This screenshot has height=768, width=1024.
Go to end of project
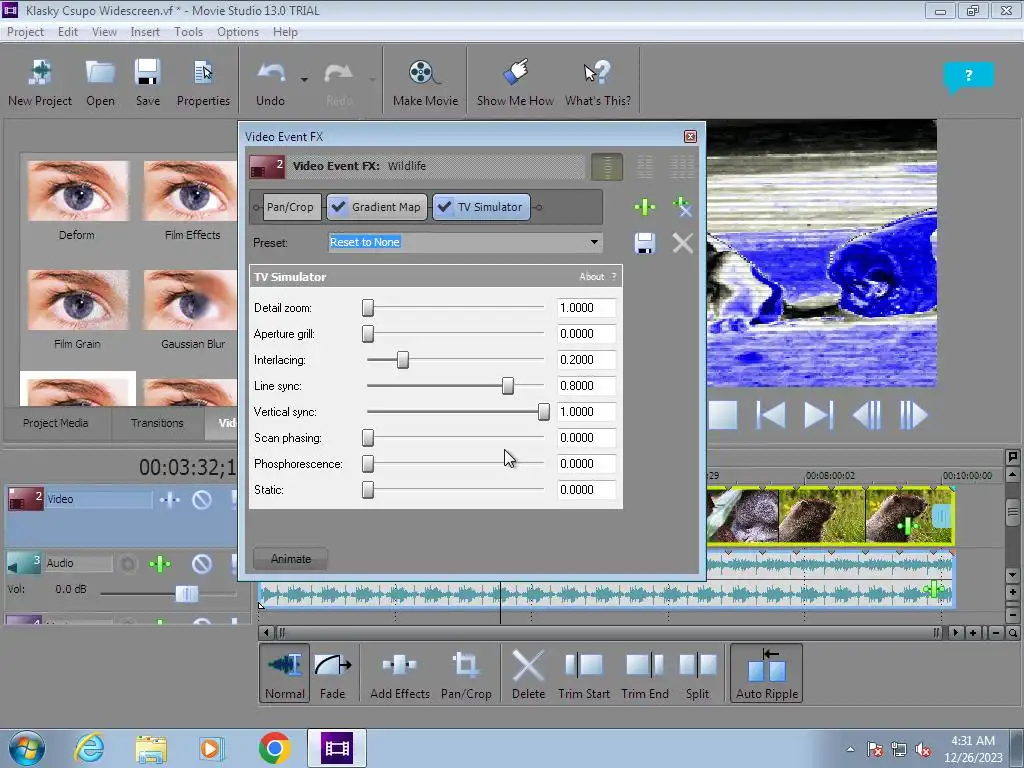(x=818, y=415)
